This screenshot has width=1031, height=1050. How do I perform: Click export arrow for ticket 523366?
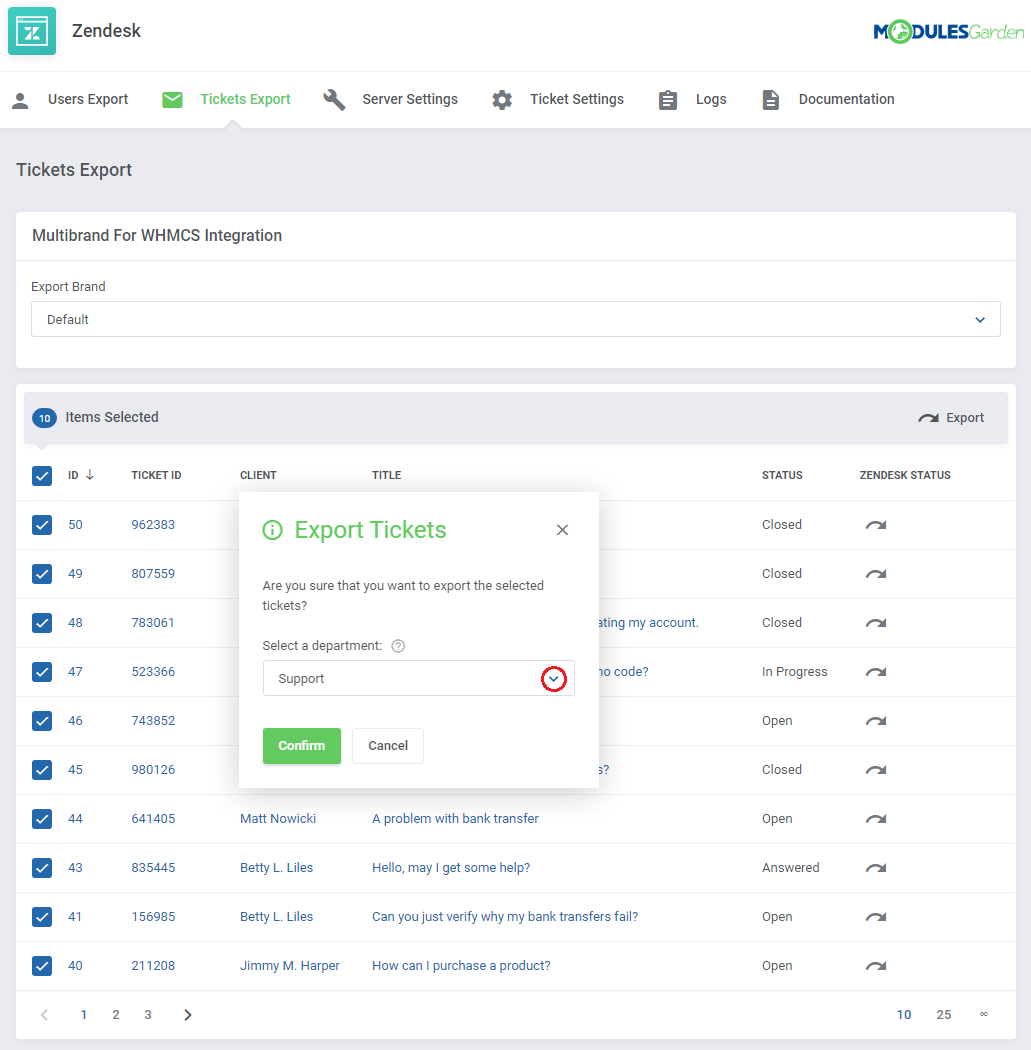(x=876, y=672)
